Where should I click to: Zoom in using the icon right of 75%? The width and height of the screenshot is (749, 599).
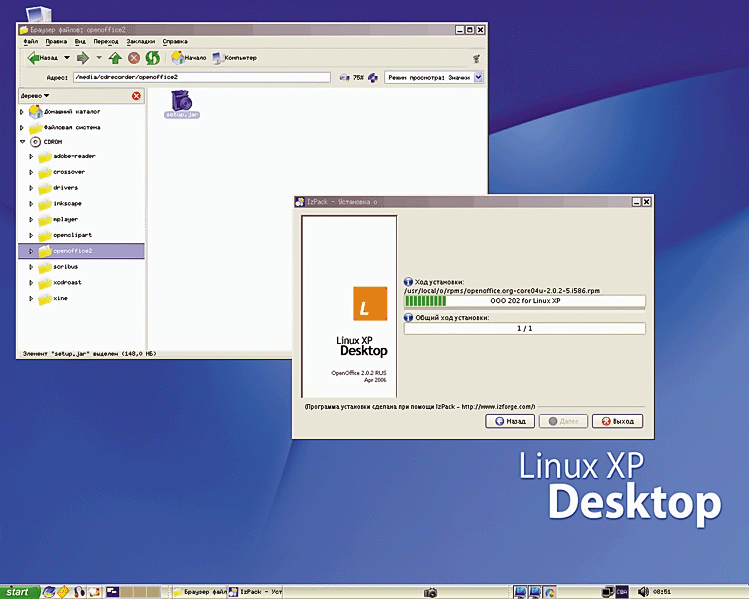[373, 77]
